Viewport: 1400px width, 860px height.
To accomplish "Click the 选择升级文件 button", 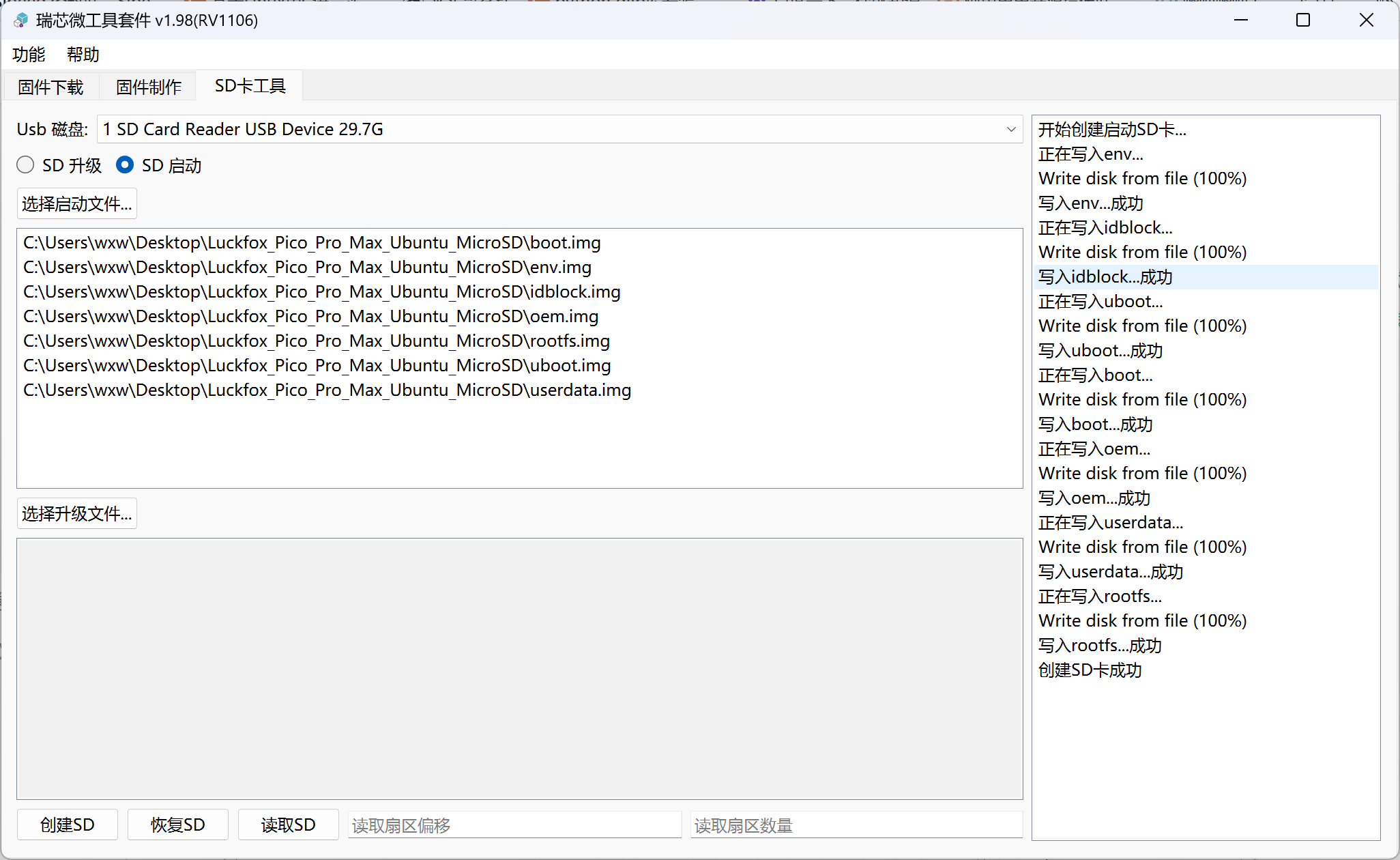I will tap(76, 514).
